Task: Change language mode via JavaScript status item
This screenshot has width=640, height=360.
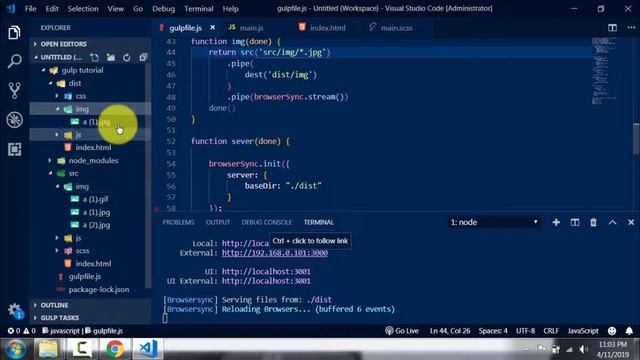Action: tap(583, 331)
